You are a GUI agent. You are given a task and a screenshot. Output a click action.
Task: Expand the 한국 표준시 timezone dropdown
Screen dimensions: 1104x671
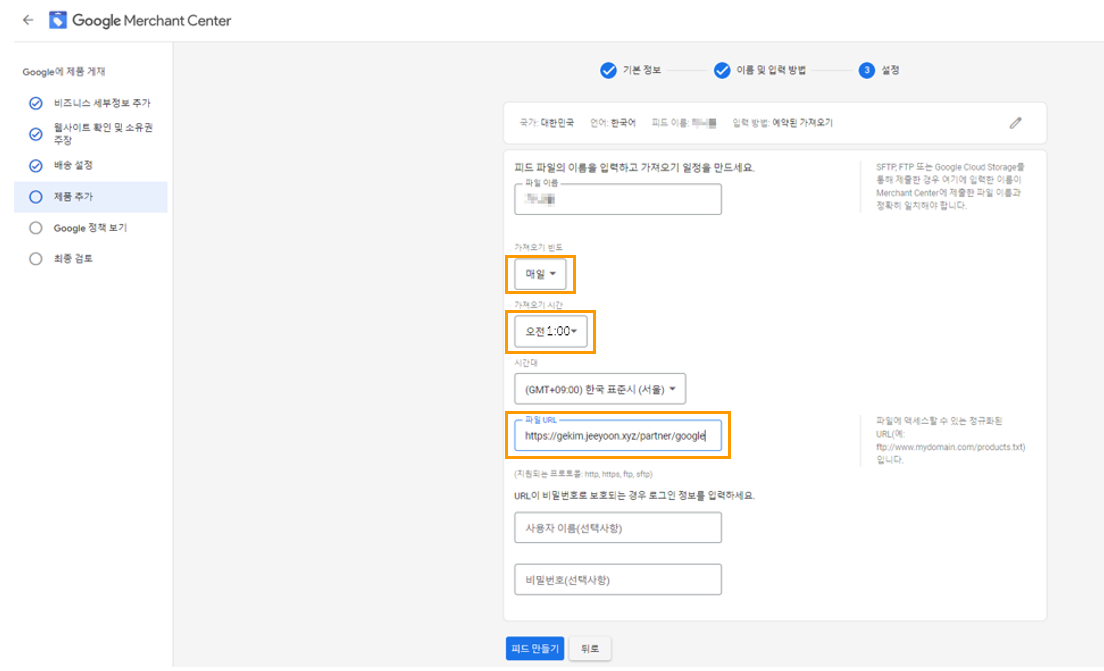pyautogui.click(x=600, y=389)
